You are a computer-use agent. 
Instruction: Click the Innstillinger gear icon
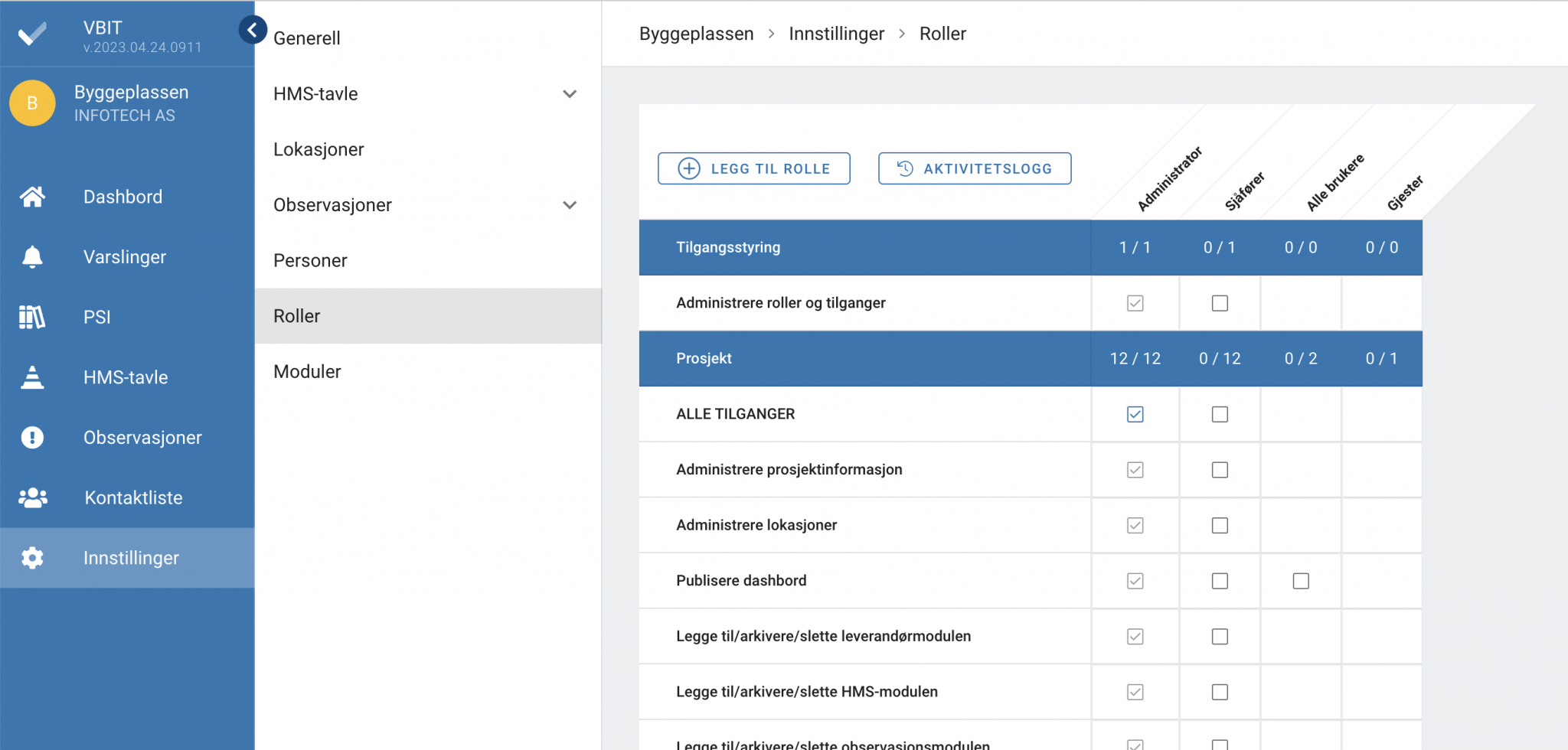click(32, 558)
